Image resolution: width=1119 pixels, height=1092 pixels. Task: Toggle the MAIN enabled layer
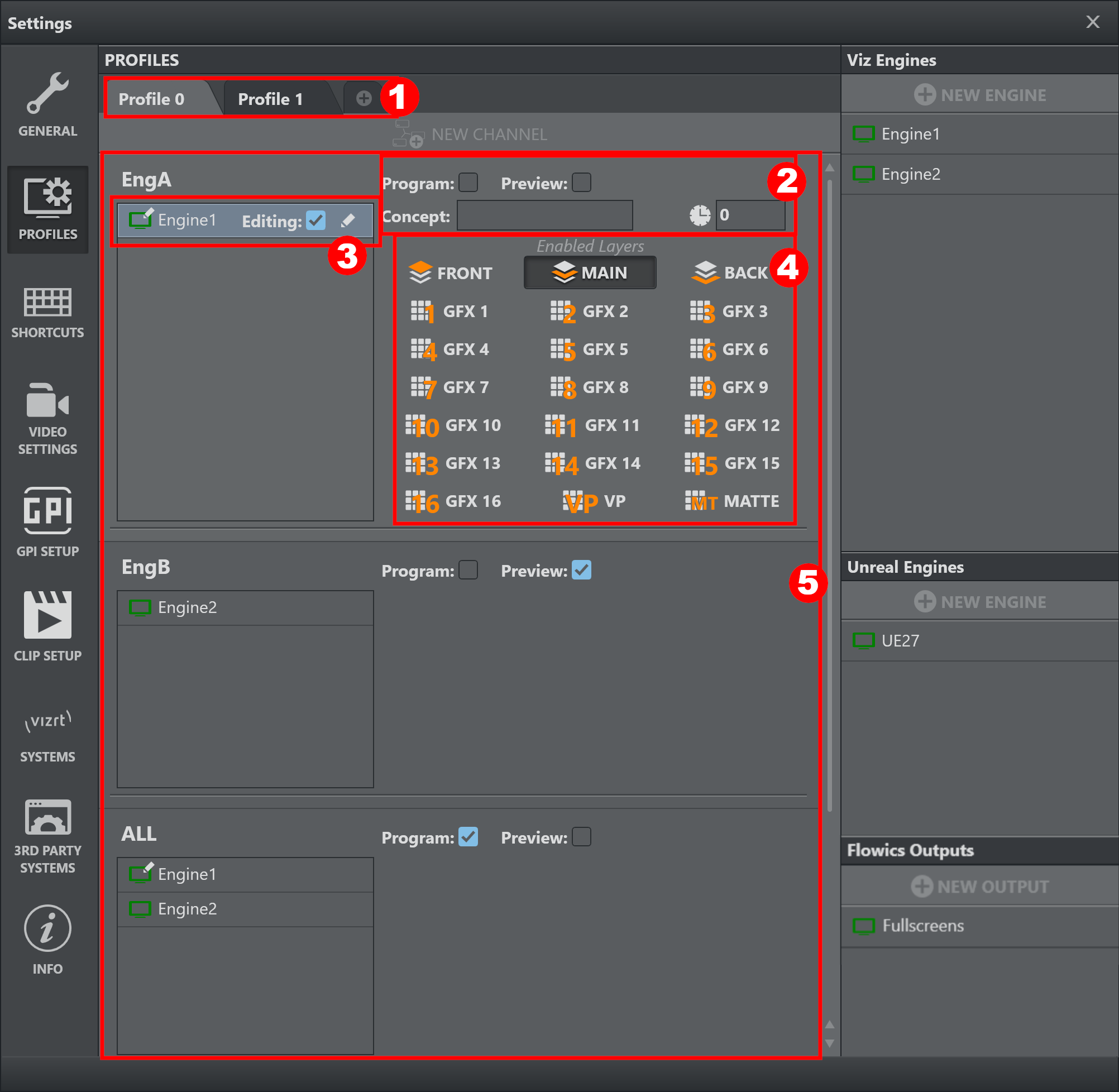tap(590, 272)
